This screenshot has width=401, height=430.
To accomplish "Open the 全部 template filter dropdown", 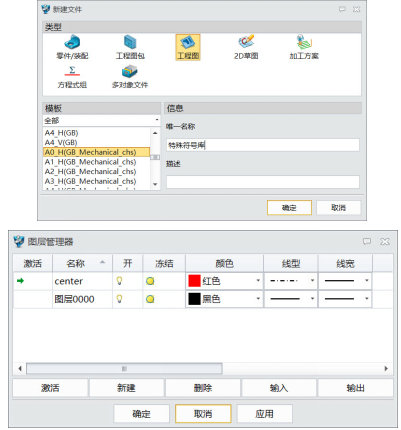I will [x=102, y=120].
